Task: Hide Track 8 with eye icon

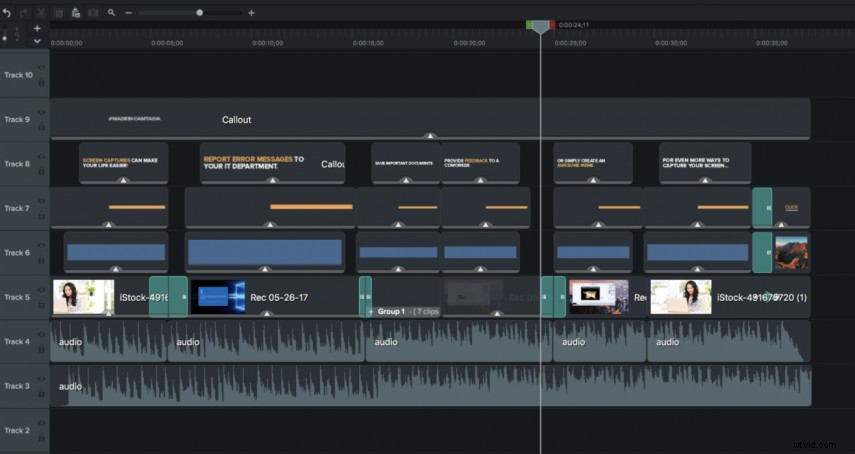Action: (x=41, y=157)
